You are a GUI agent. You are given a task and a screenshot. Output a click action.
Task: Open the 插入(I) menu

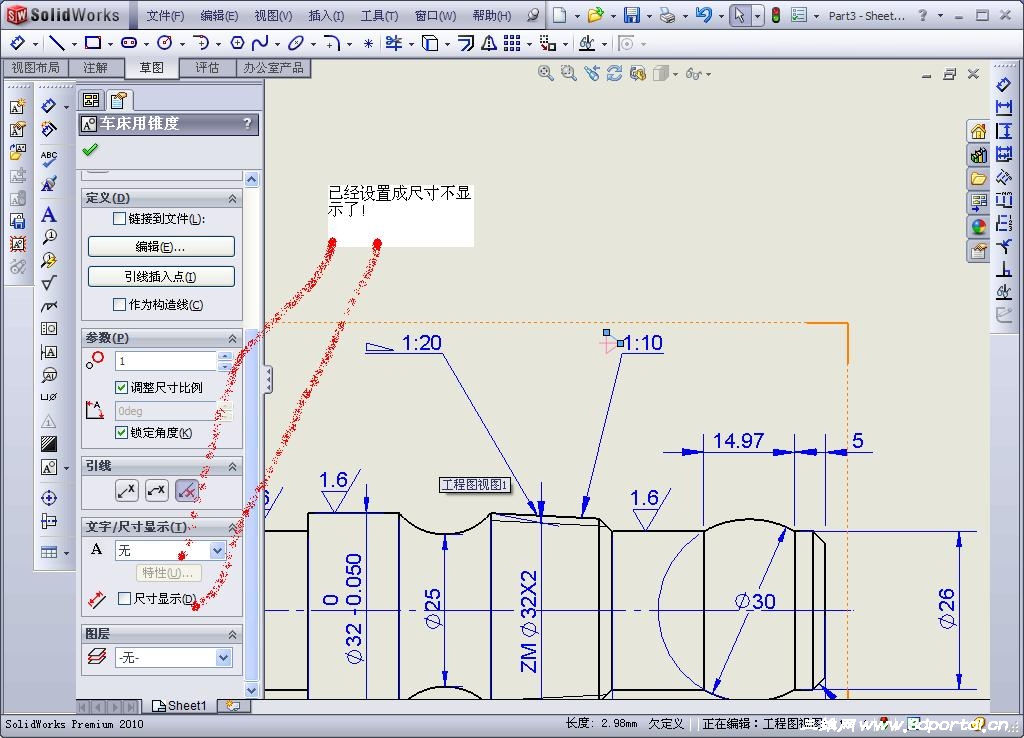326,16
